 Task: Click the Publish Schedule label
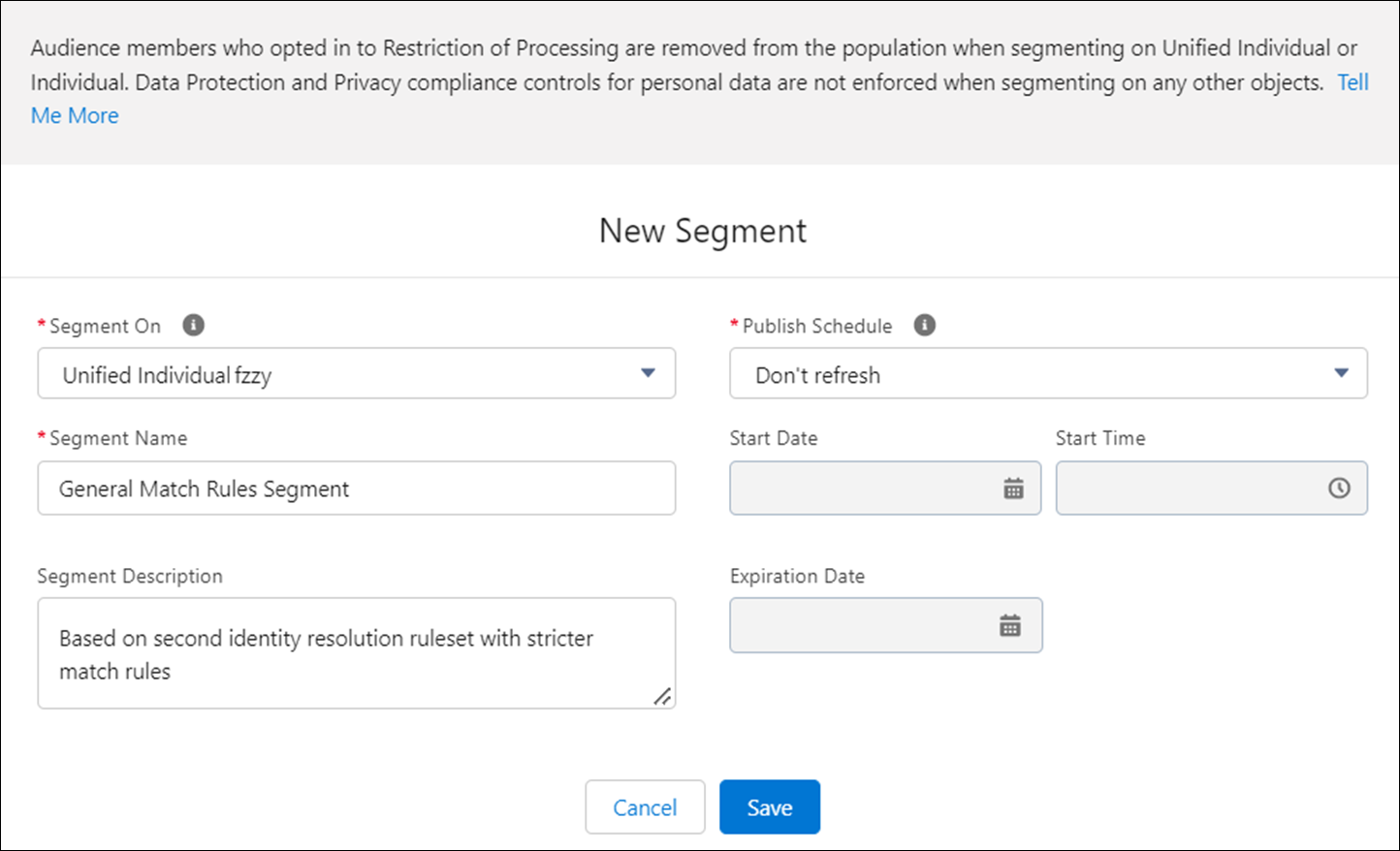pos(817,326)
